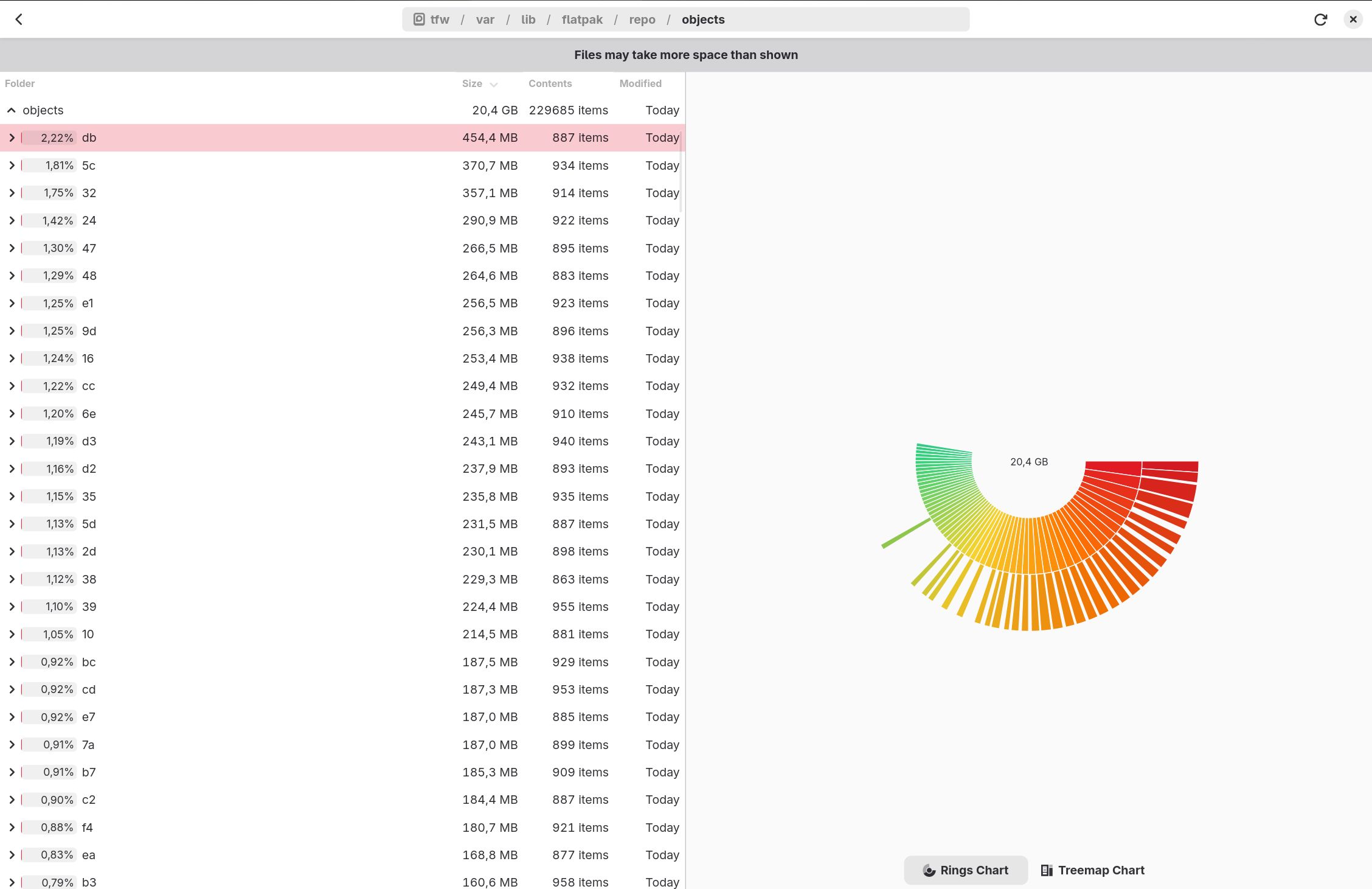Screen dimensions: 1372x889
Task: Expand the 5c folder entry
Action: click(x=12, y=165)
